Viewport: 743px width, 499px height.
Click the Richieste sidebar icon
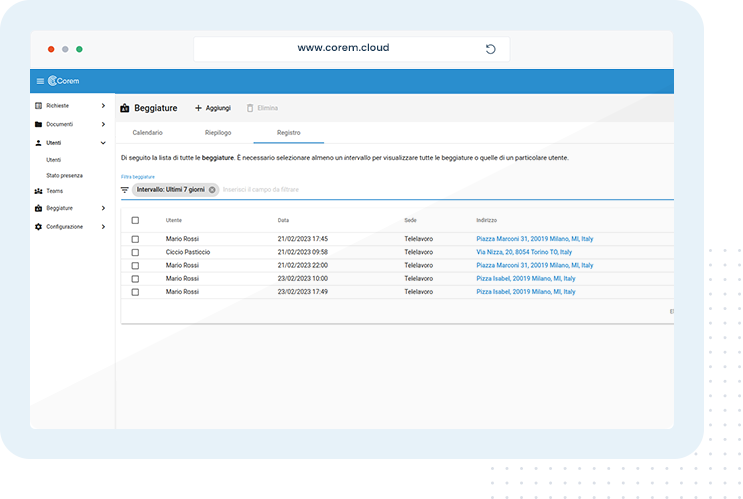point(38,105)
